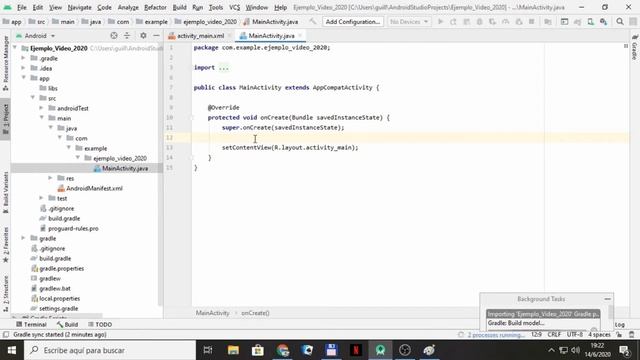Open File Explorer from taskbar
Screen dimensions: 640x360
pyautogui.click(x=233, y=350)
